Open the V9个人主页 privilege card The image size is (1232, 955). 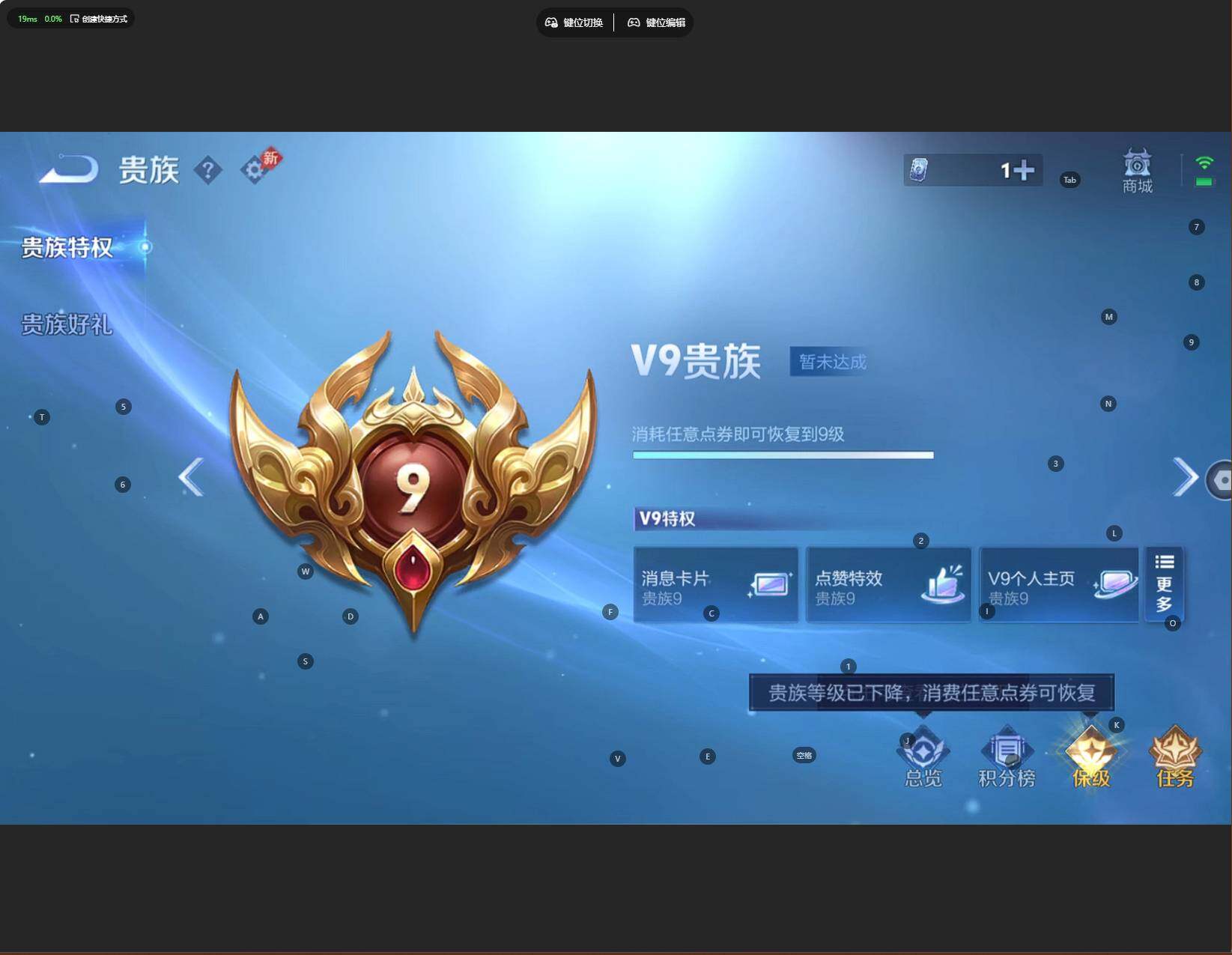click(1060, 585)
